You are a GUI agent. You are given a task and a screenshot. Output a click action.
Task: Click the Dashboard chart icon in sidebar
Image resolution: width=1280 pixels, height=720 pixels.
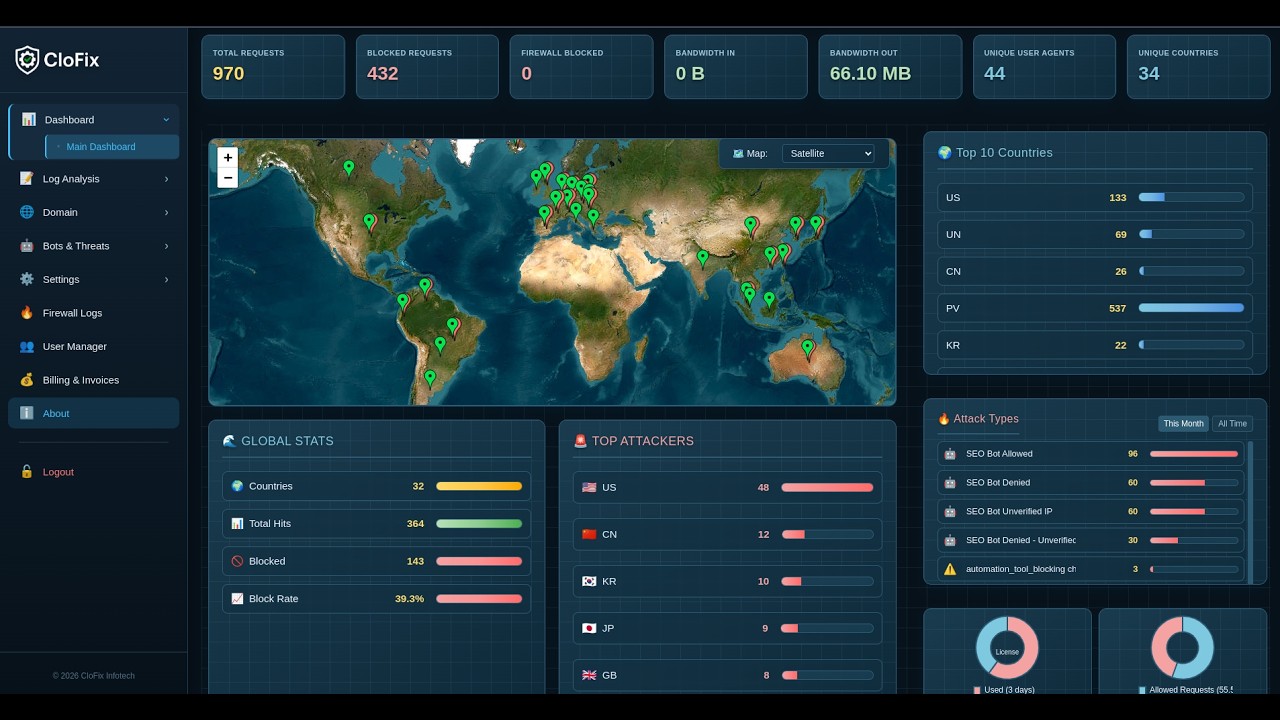(x=28, y=119)
